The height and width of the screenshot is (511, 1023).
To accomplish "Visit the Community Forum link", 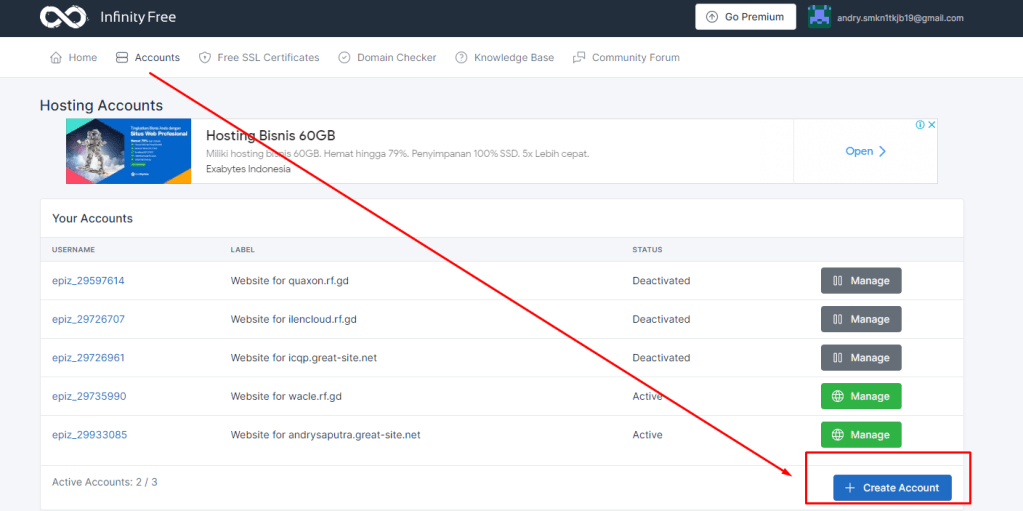I will (626, 58).
